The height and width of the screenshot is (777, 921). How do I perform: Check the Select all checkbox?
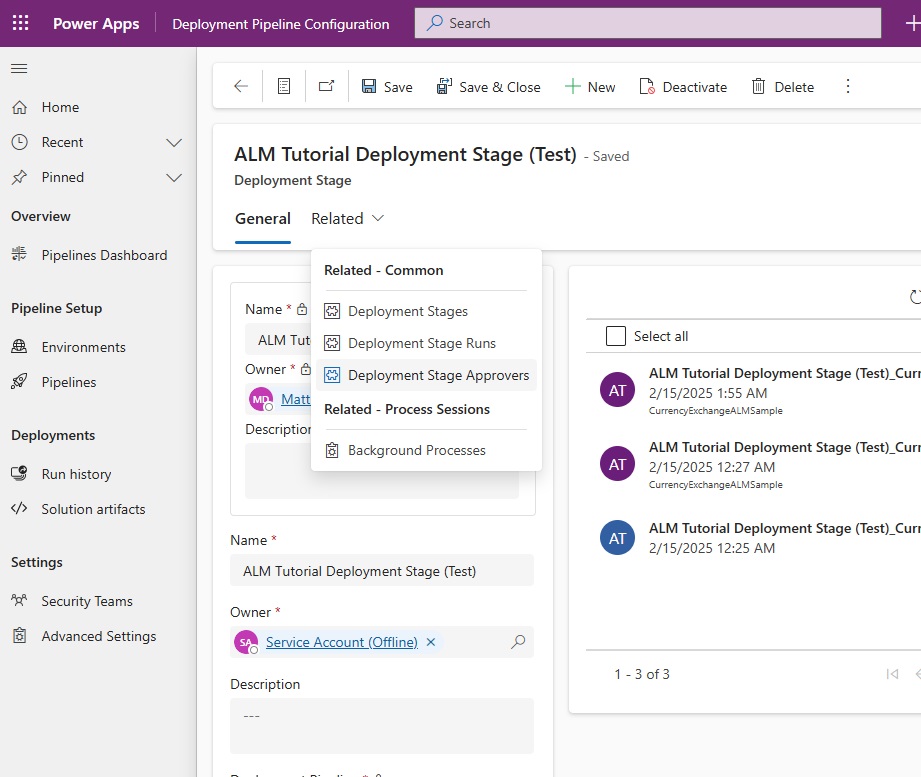pyautogui.click(x=616, y=336)
